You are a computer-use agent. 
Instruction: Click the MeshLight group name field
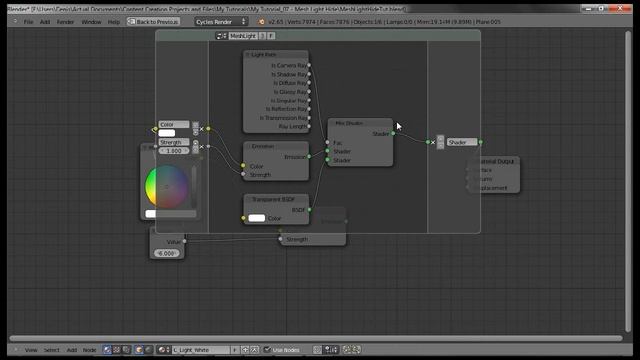[x=243, y=36]
